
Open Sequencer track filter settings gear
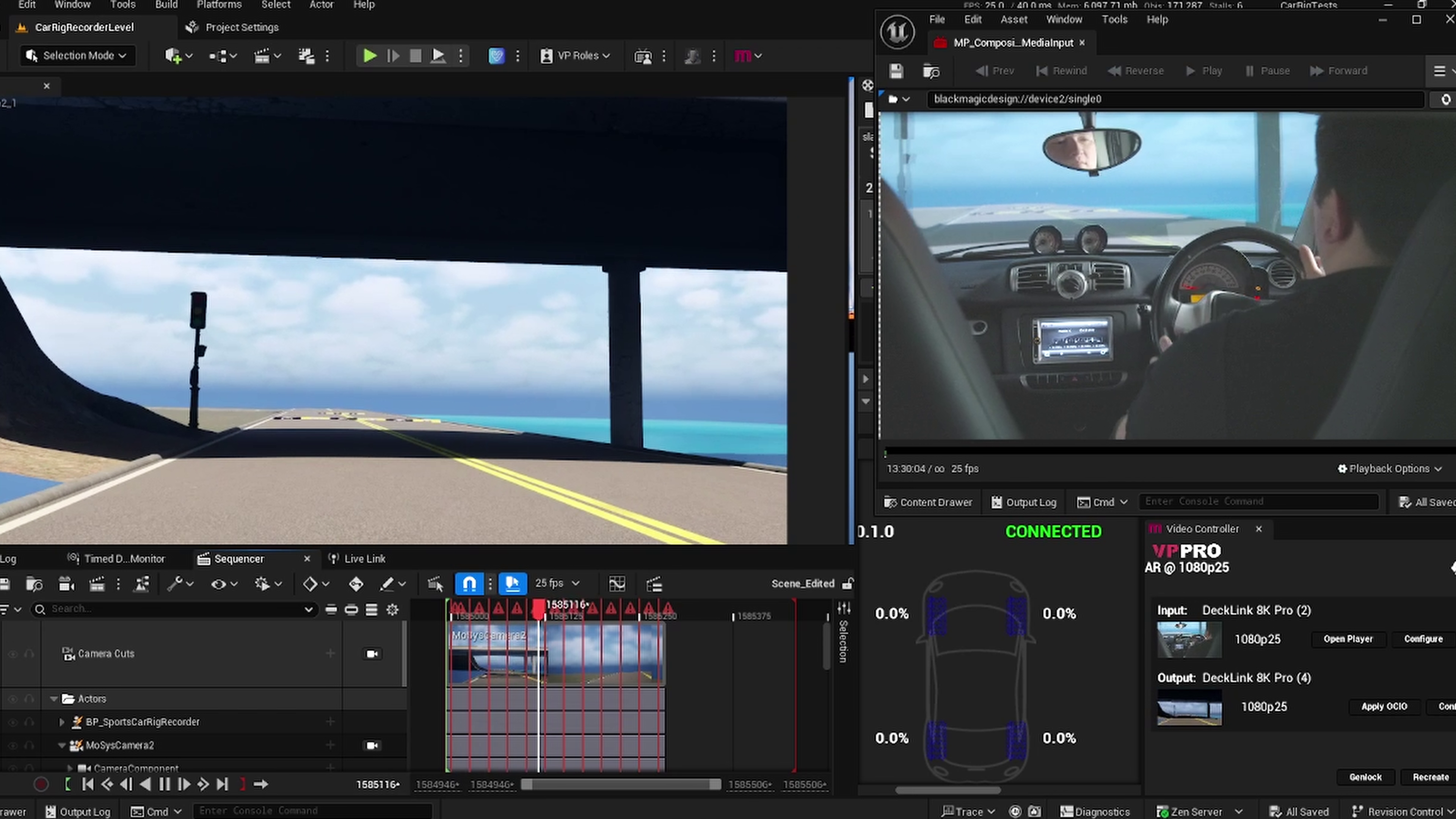(392, 609)
